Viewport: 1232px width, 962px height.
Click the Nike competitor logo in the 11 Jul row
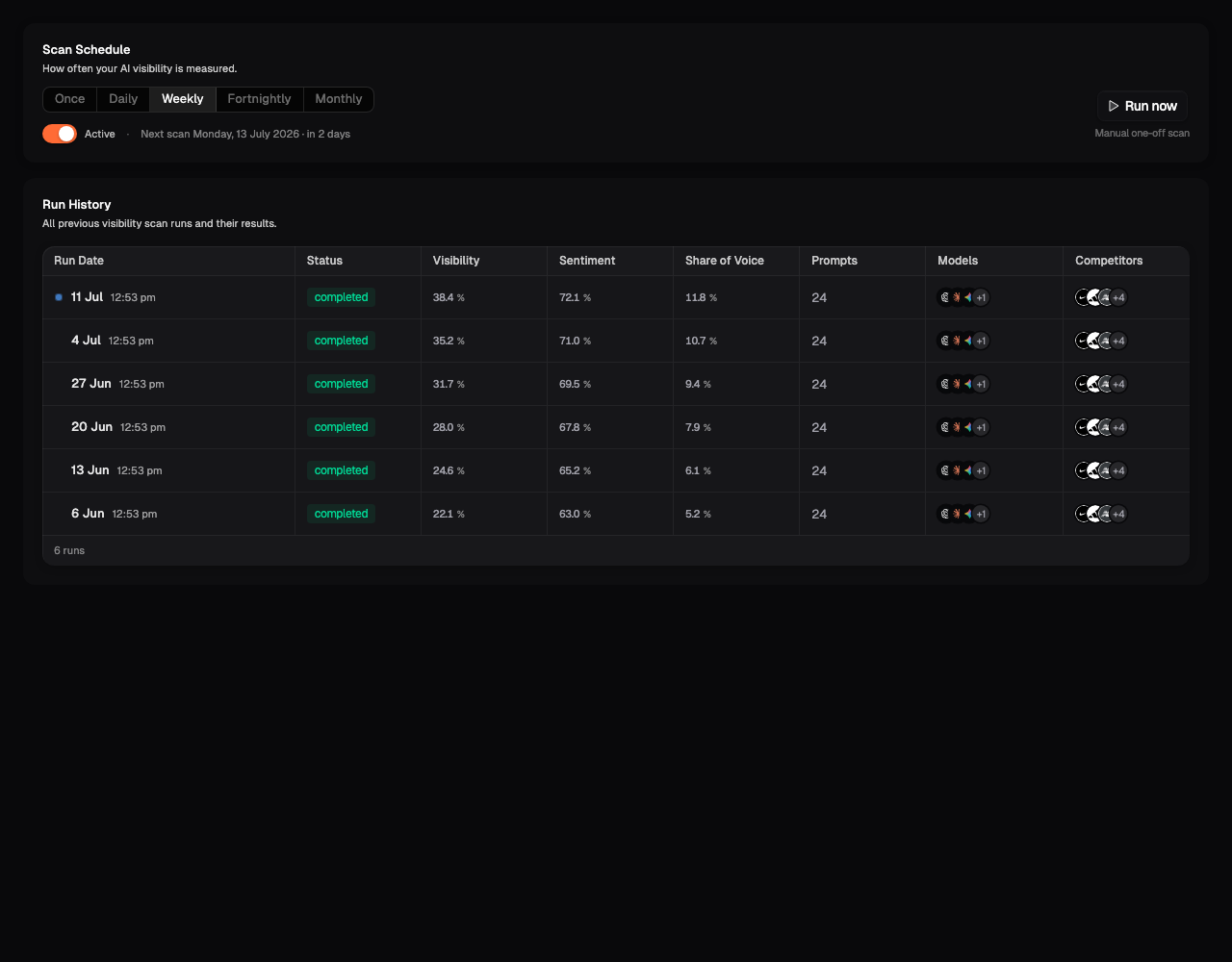click(x=1083, y=298)
